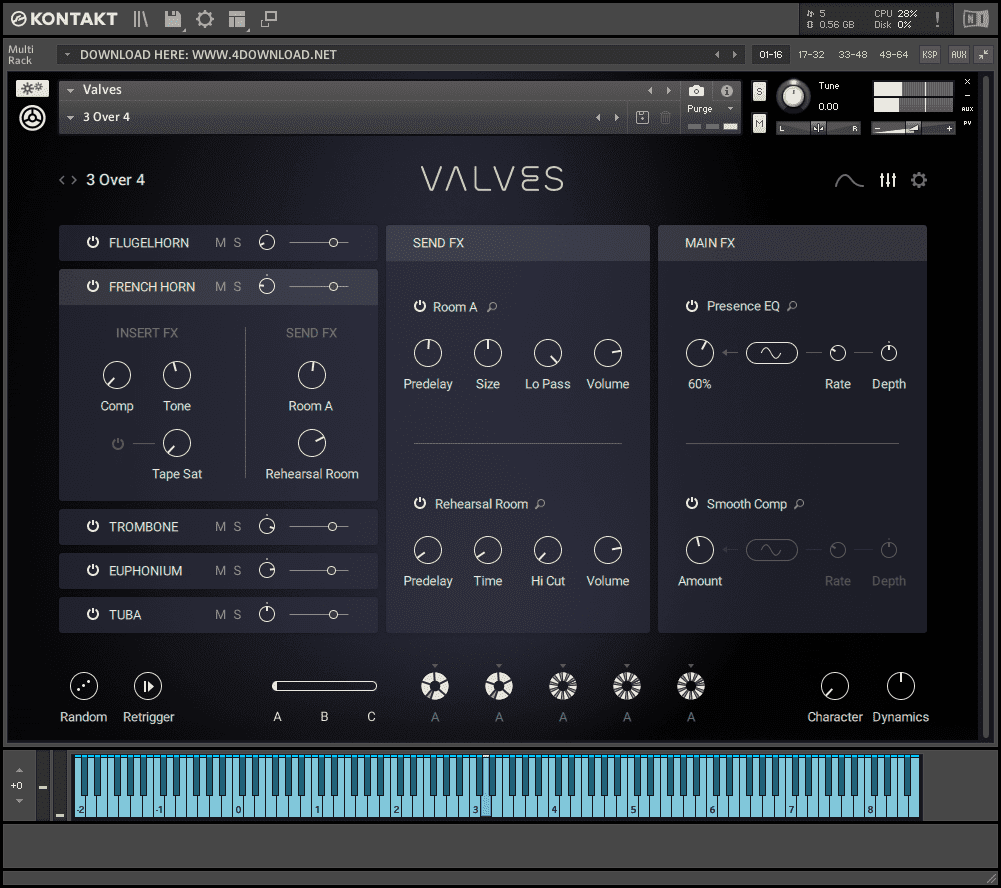Open the Kontakt library browser icon
1001x888 pixels.
(x=140, y=19)
